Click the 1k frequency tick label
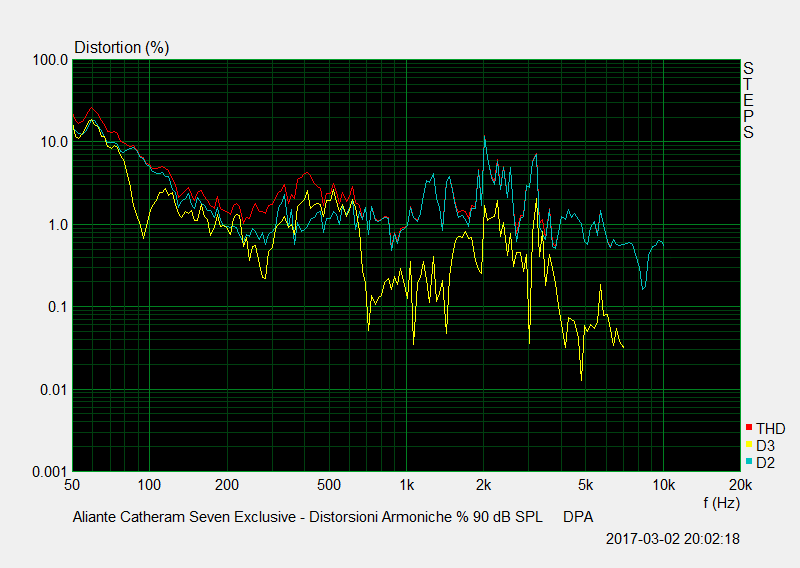The height and width of the screenshot is (568, 800). 406,485
